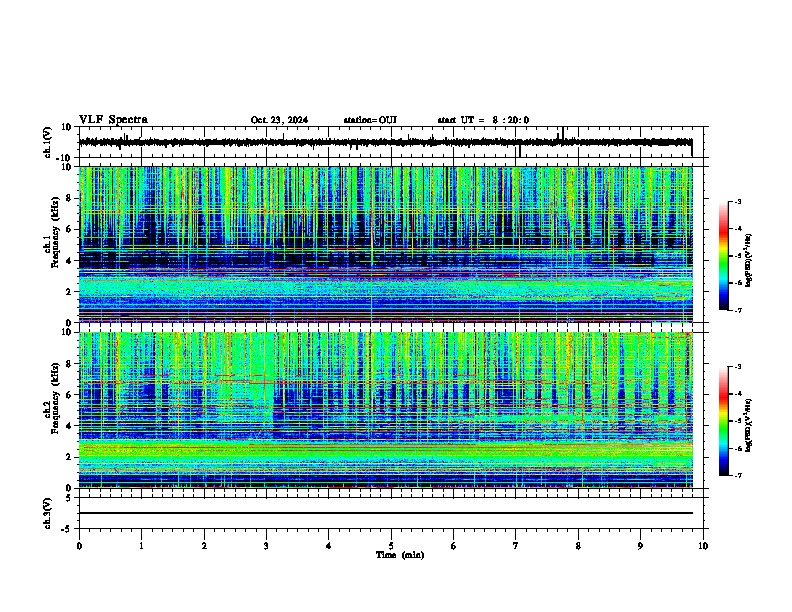792x612 pixels.
Task: Click time-axis tick label "5"
Action: 391,546
